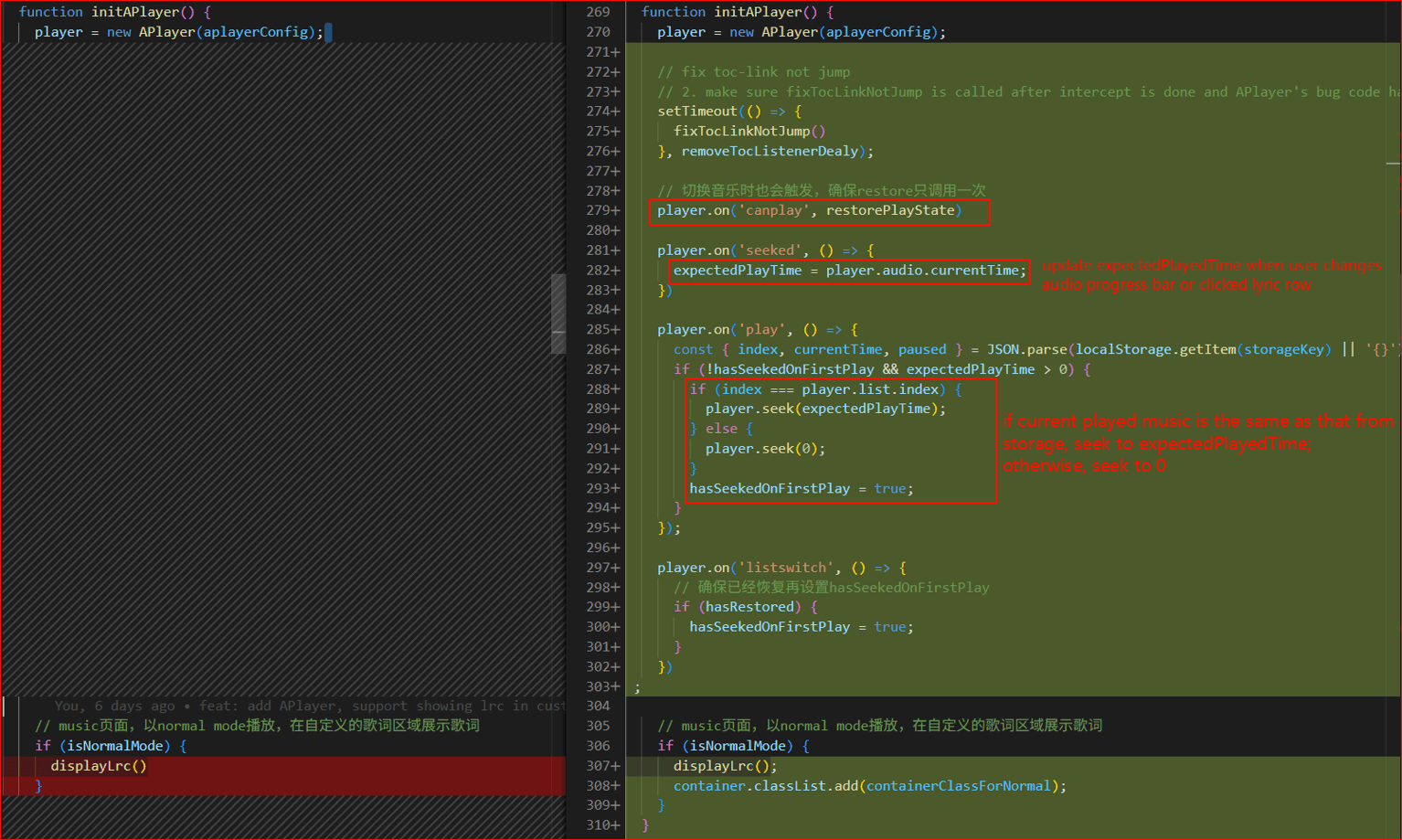
Task: Click "}, removeTocListenerDealy);" on line 276
Action: pos(766,152)
